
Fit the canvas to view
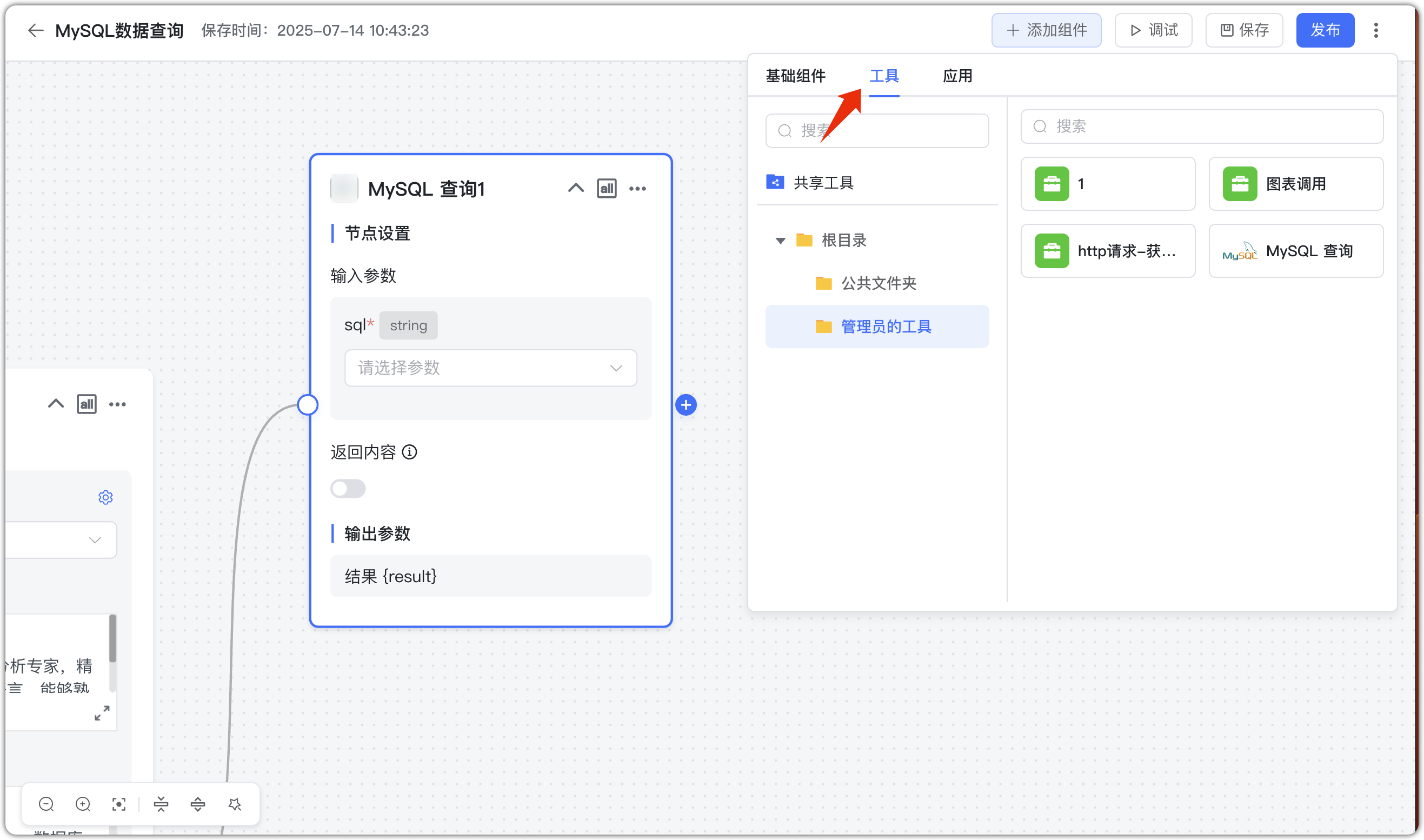pos(119,804)
